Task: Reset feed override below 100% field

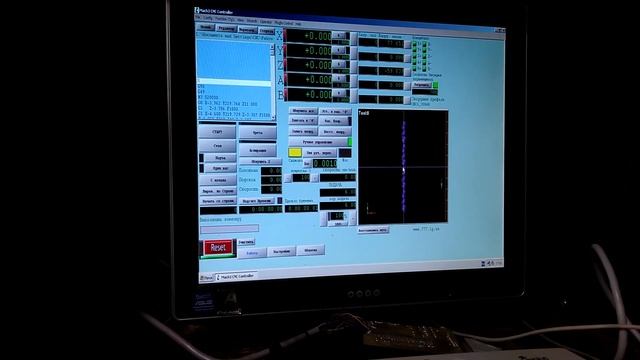Action: point(338,224)
